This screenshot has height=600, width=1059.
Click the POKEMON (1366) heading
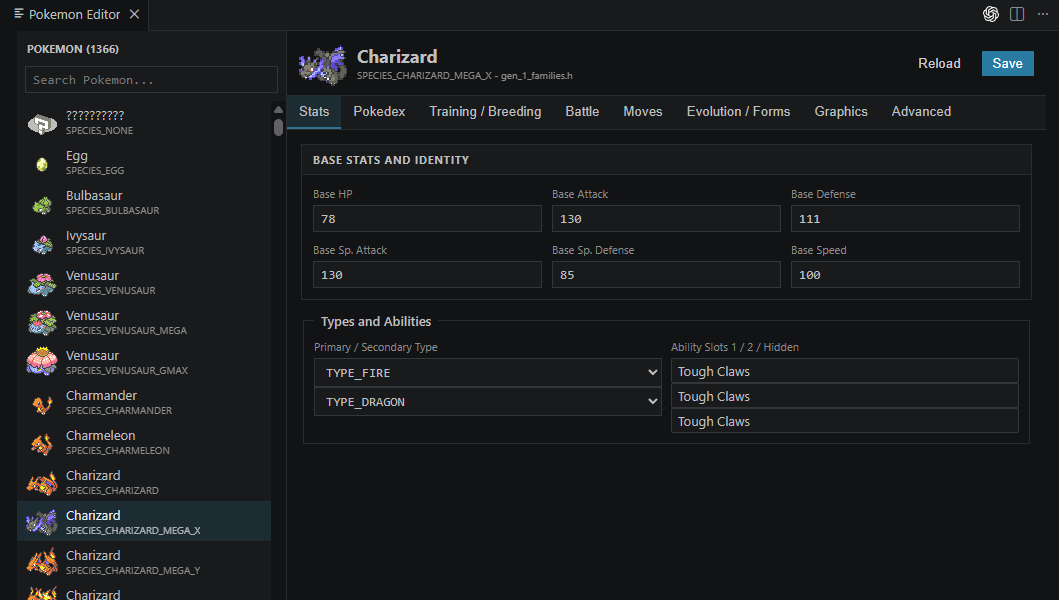tap(73, 49)
